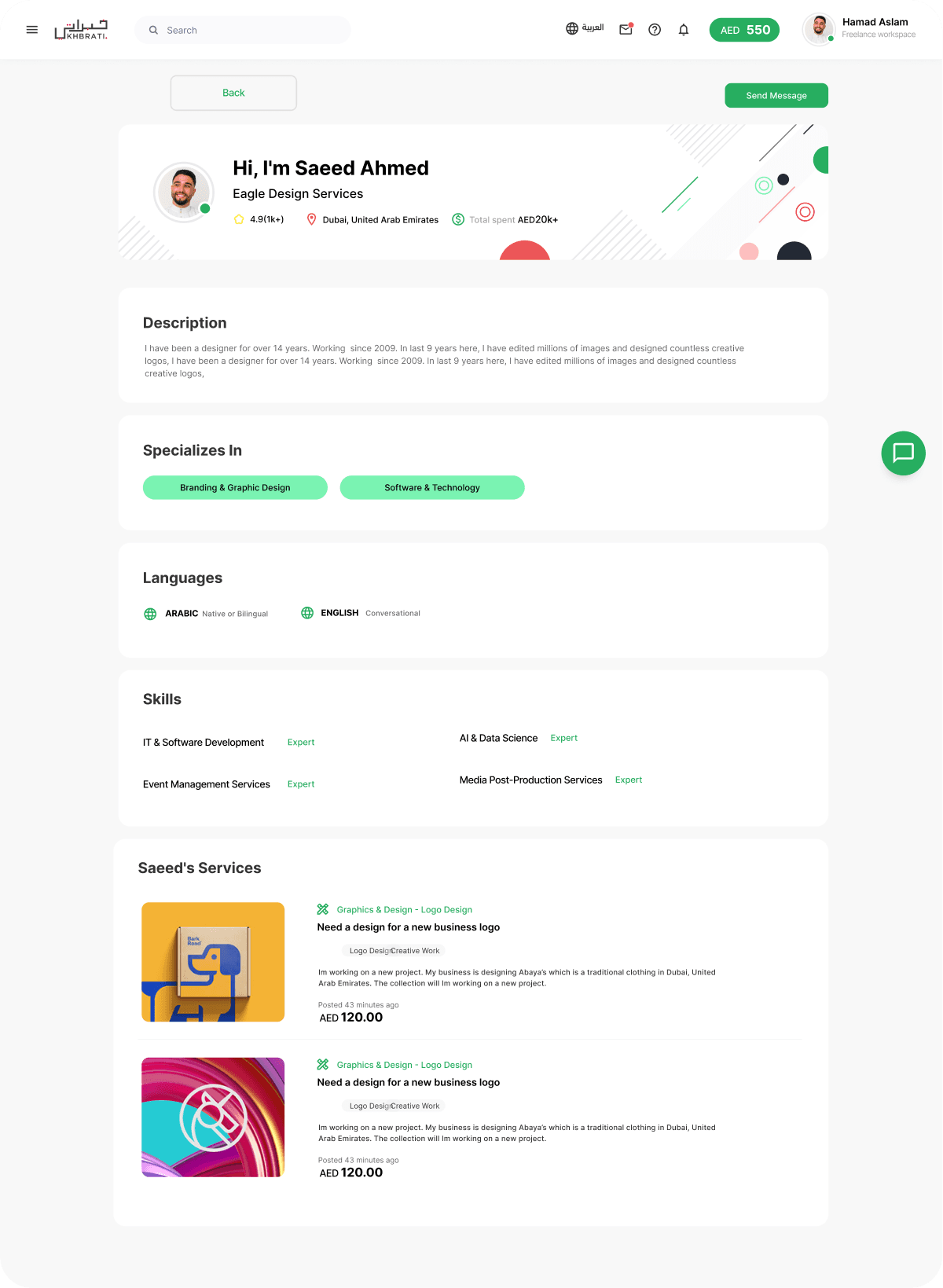Open the notifications bell
Viewport: 943px width, 1288px height.
[684, 30]
